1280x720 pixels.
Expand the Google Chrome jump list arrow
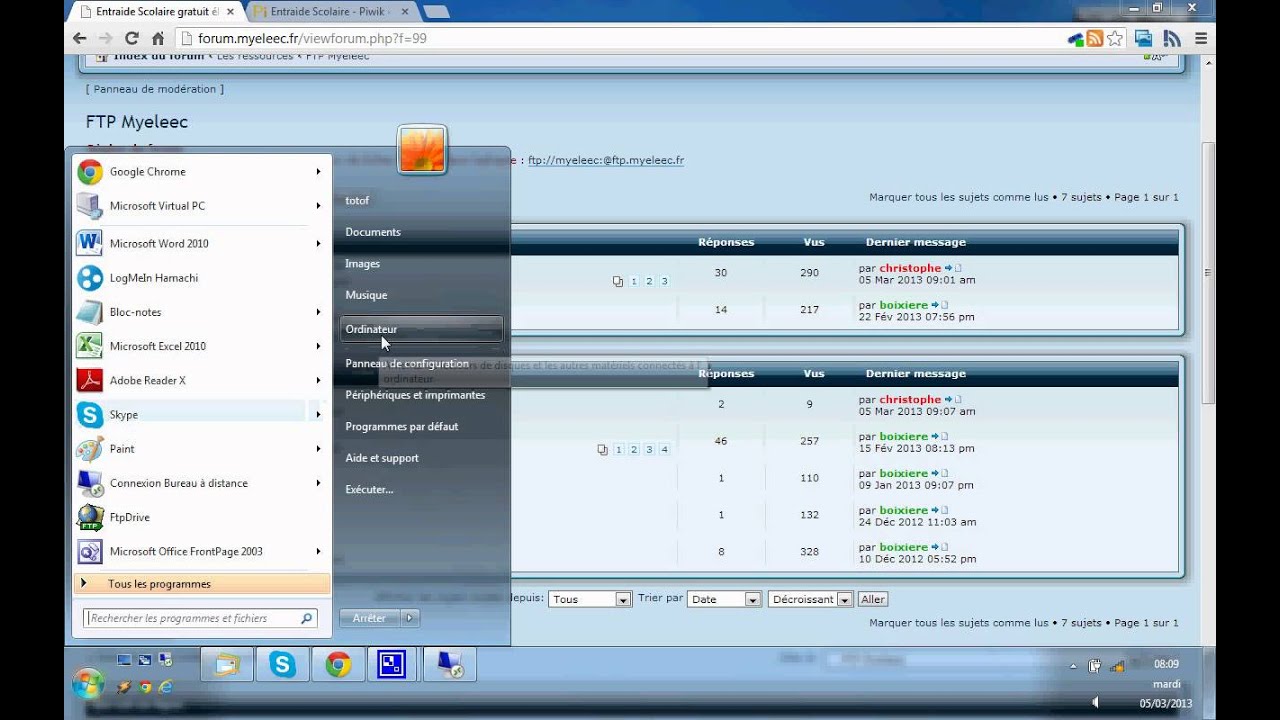tap(318, 172)
